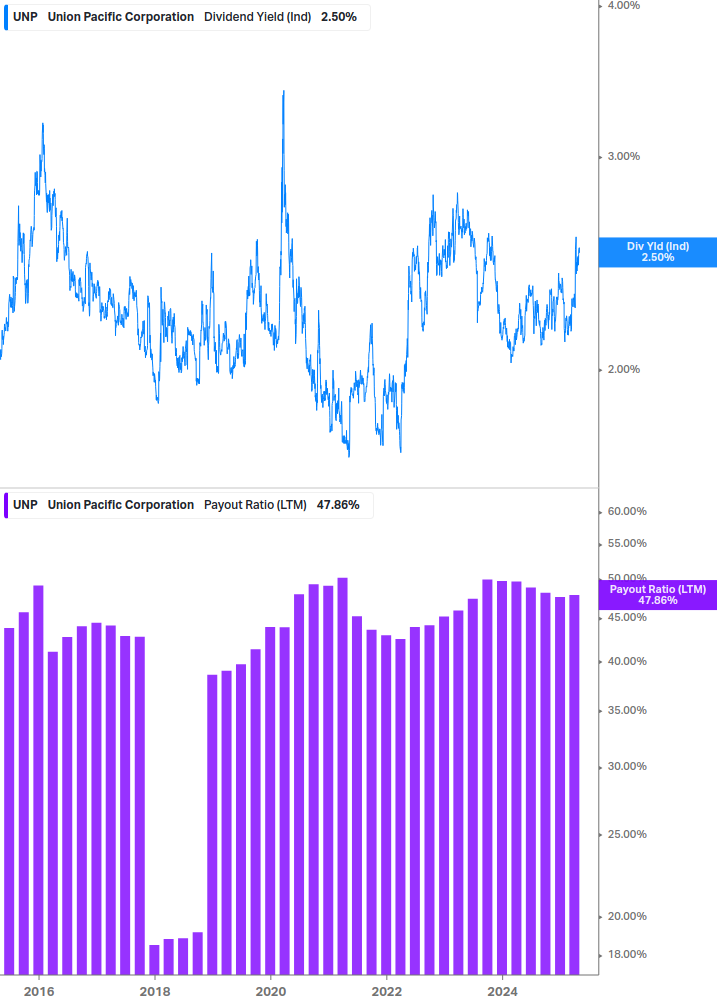717x1005 pixels.
Task: Click the 2.00% dividend yield axis label
Action: point(623,369)
